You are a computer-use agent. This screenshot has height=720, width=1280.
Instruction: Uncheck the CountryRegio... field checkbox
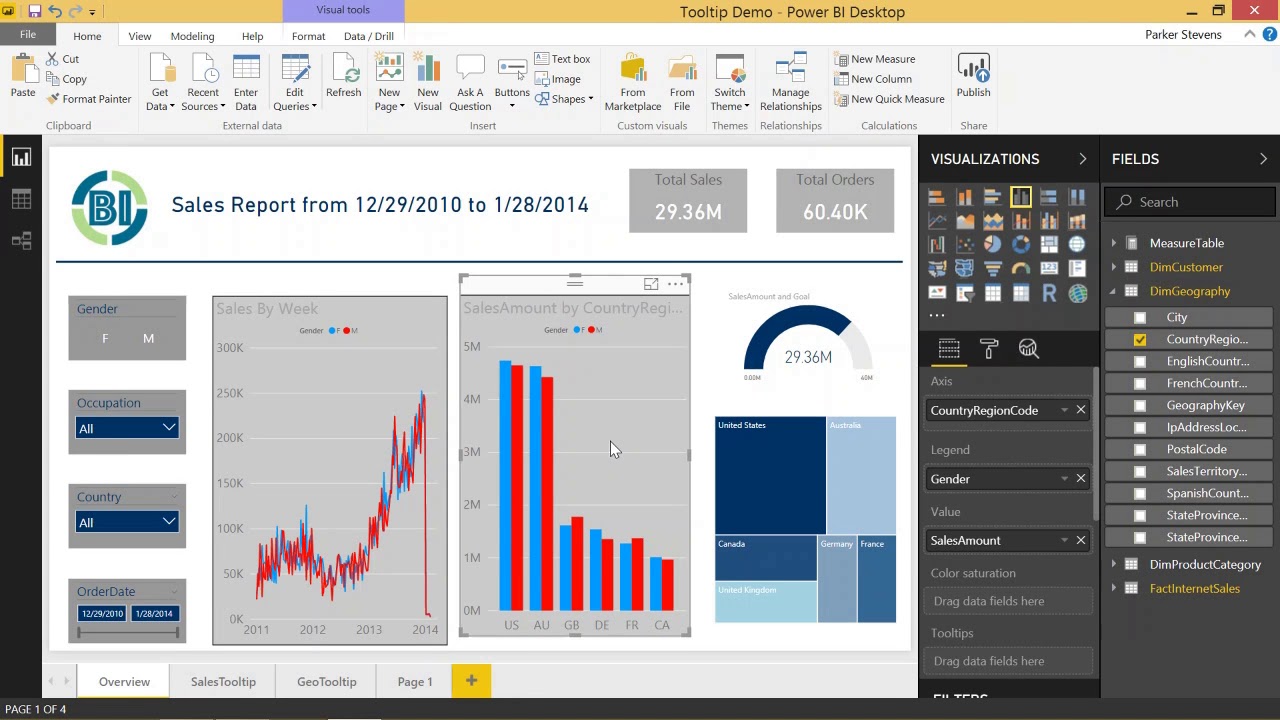[x=1140, y=340]
